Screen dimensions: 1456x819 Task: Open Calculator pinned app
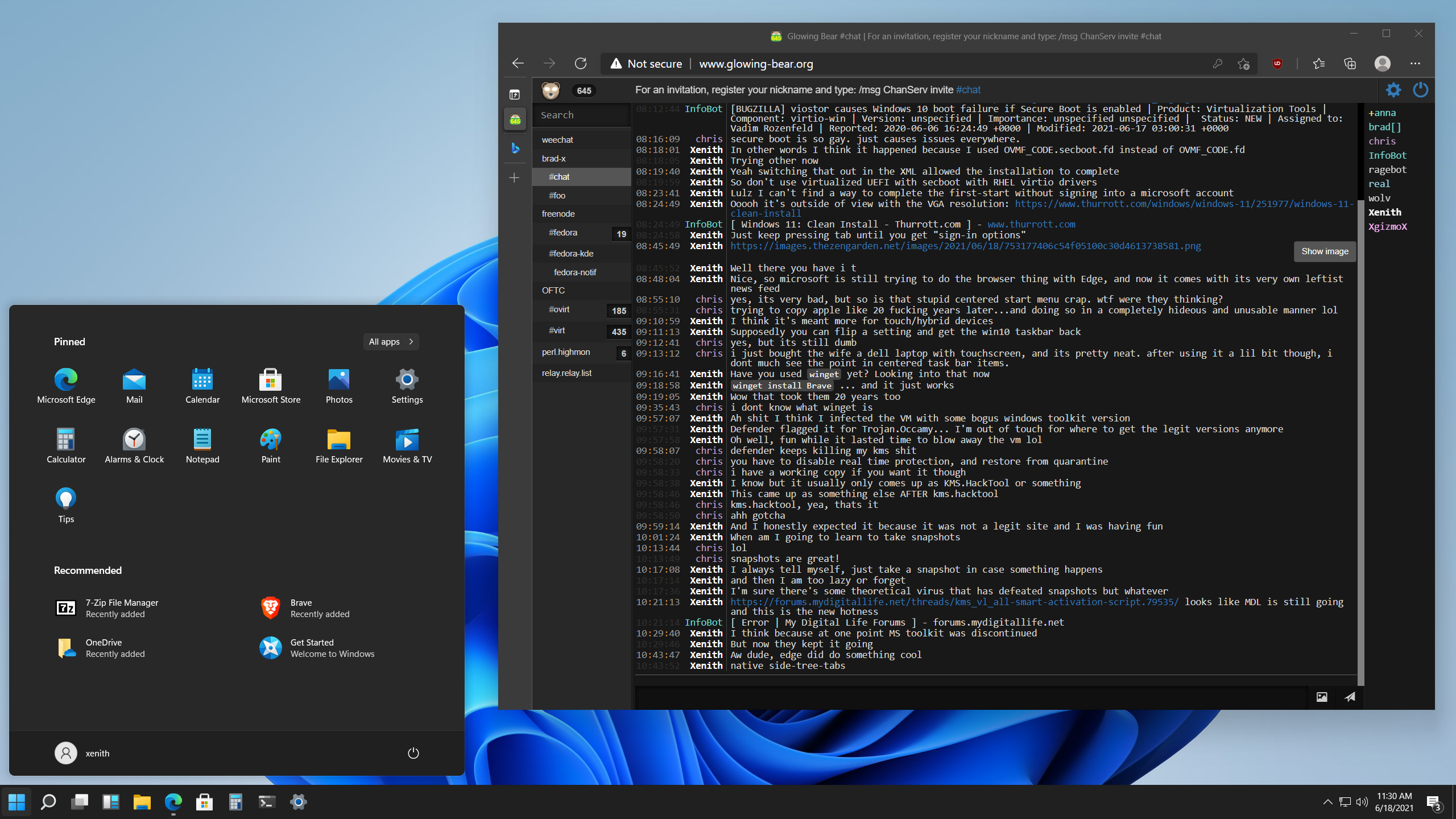point(66,446)
